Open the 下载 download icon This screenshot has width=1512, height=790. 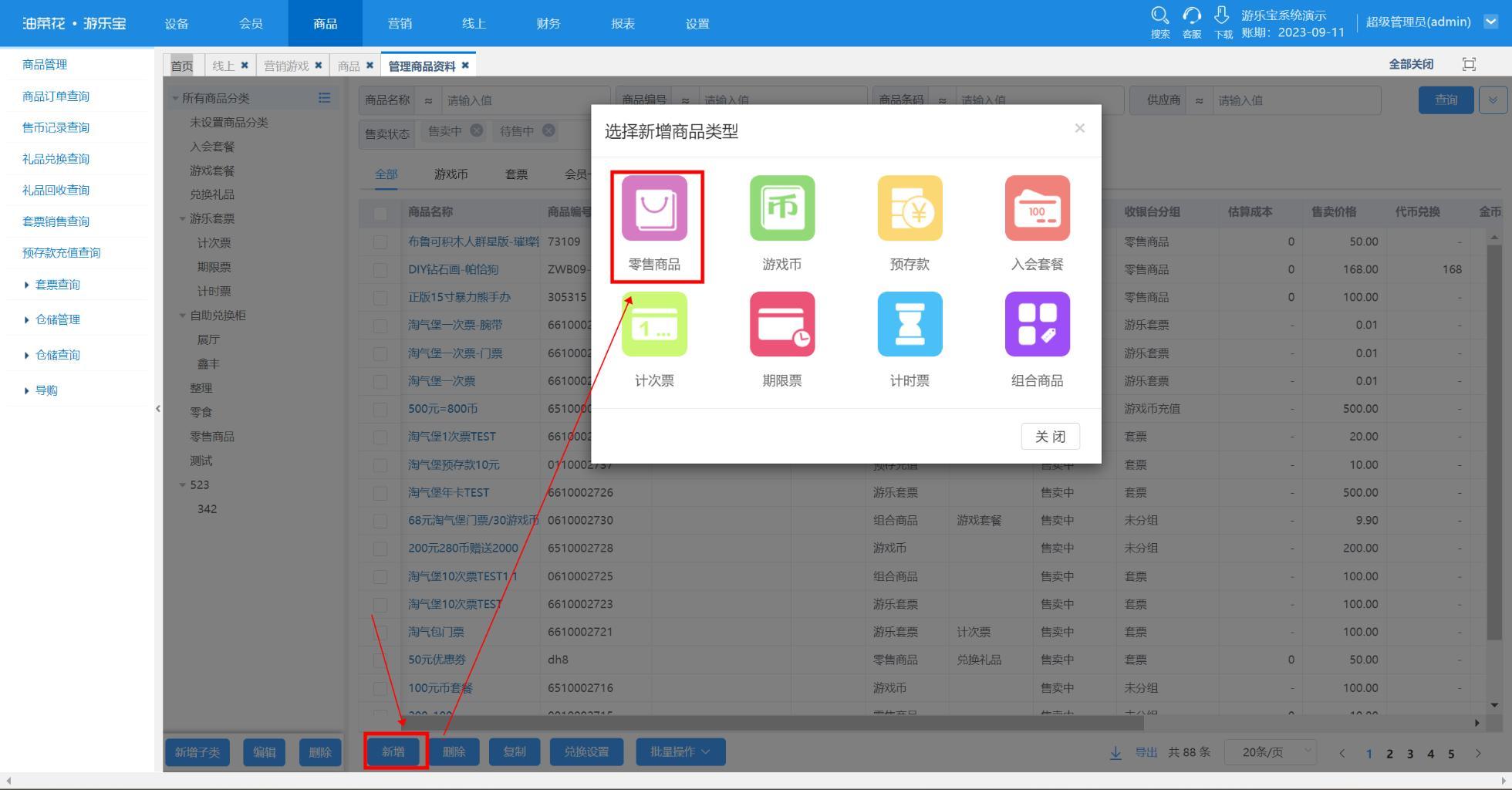coord(1222,15)
